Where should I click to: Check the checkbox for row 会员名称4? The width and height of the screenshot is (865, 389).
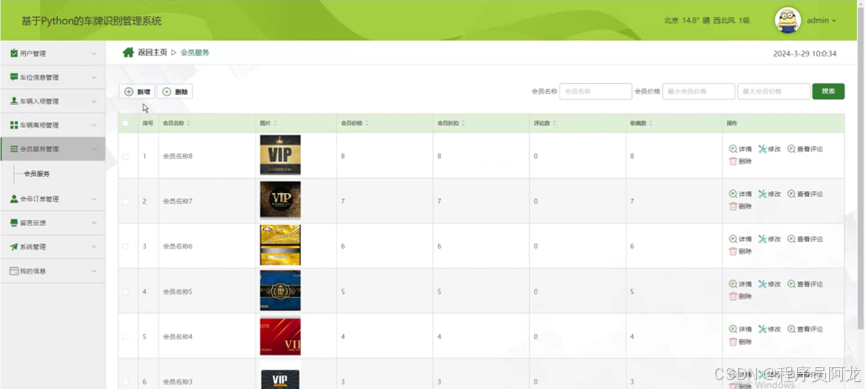pyautogui.click(x=125, y=337)
